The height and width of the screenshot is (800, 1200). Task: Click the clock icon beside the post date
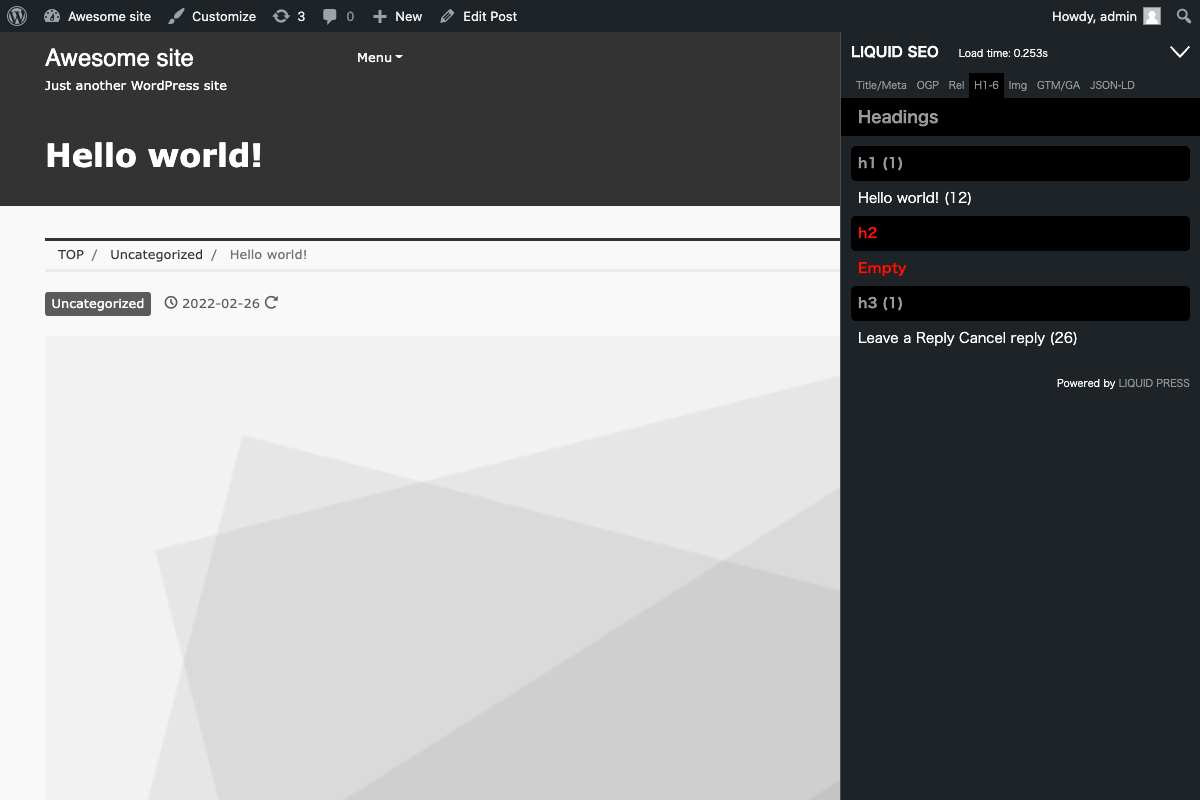[x=171, y=303]
